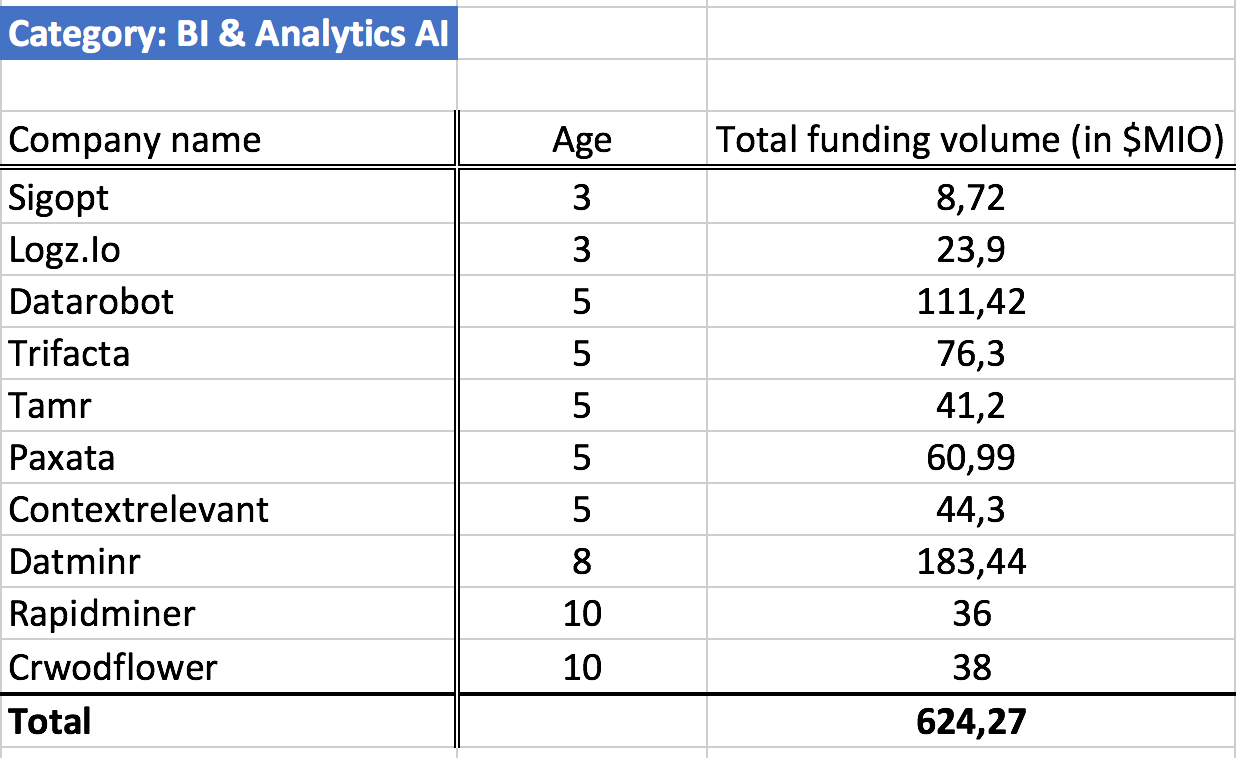The width and height of the screenshot is (1236, 758).
Task: Select the Trifacta cell
Action: (x=70, y=353)
